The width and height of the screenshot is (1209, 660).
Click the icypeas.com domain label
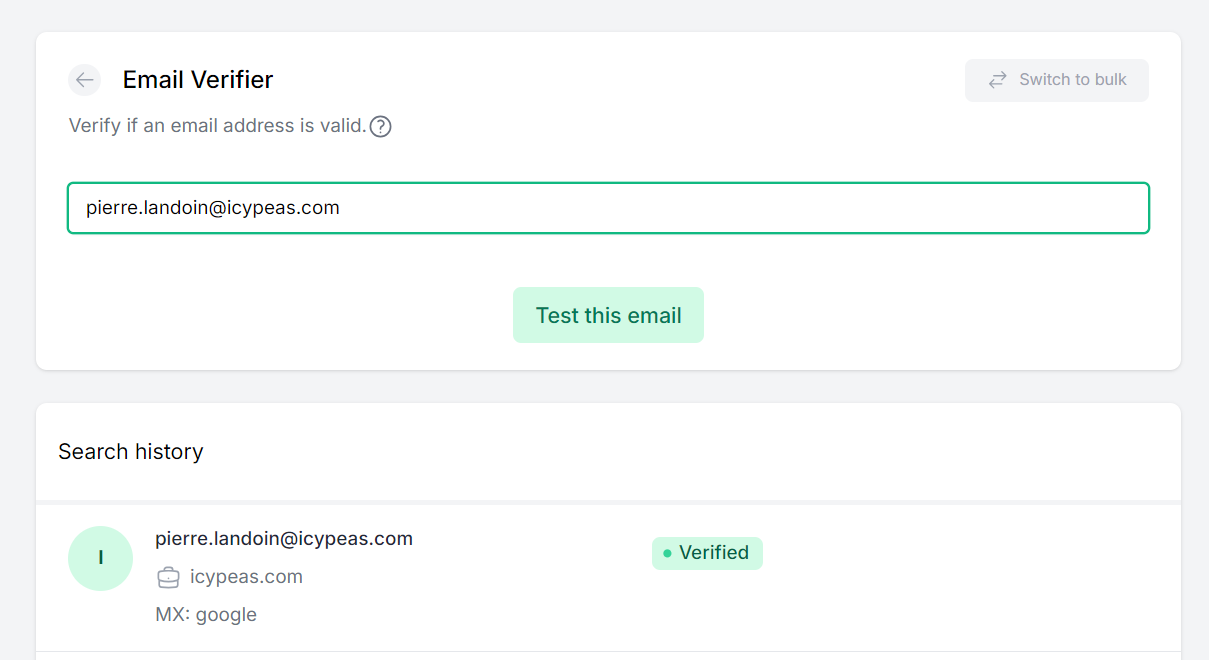[x=246, y=577]
